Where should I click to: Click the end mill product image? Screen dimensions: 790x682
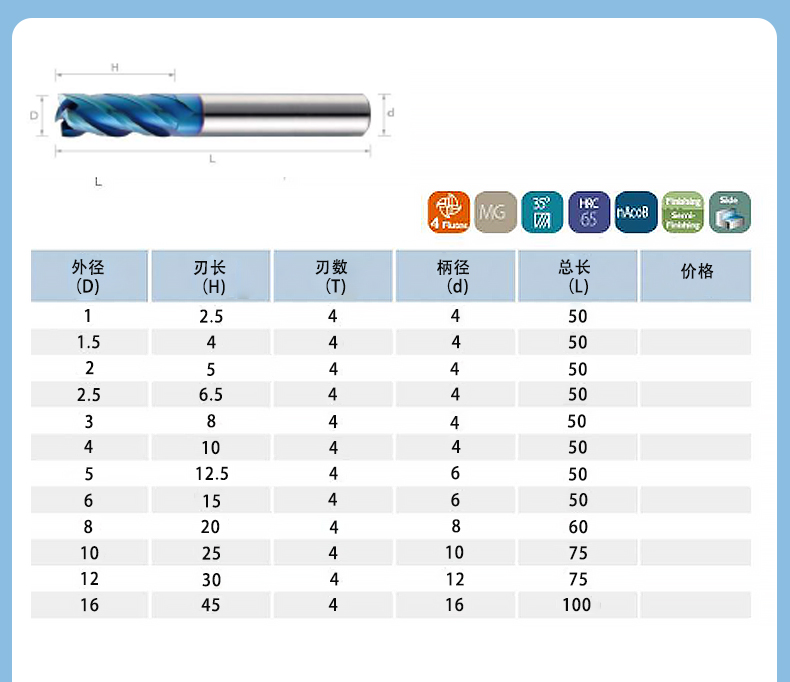(x=212, y=113)
